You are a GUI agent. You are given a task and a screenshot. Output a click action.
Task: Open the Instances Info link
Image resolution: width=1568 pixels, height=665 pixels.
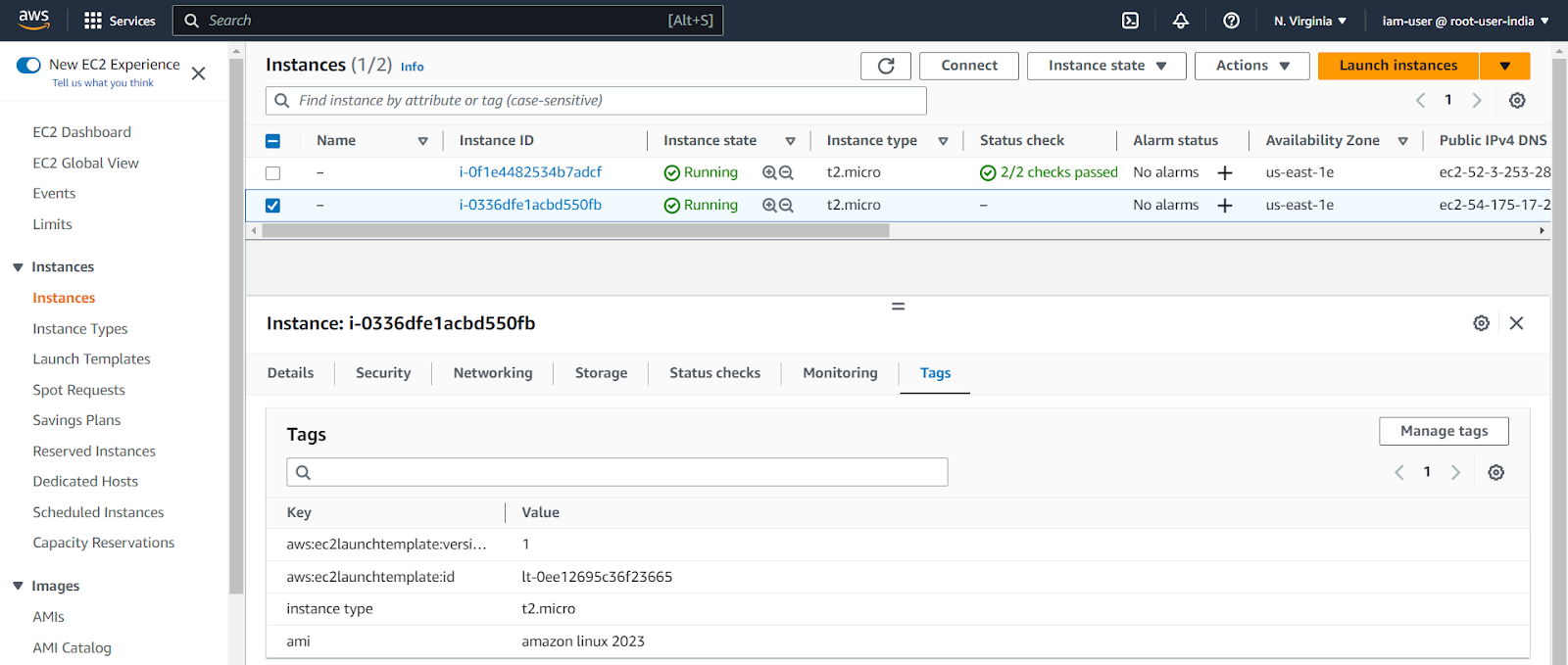tap(412, 67)
